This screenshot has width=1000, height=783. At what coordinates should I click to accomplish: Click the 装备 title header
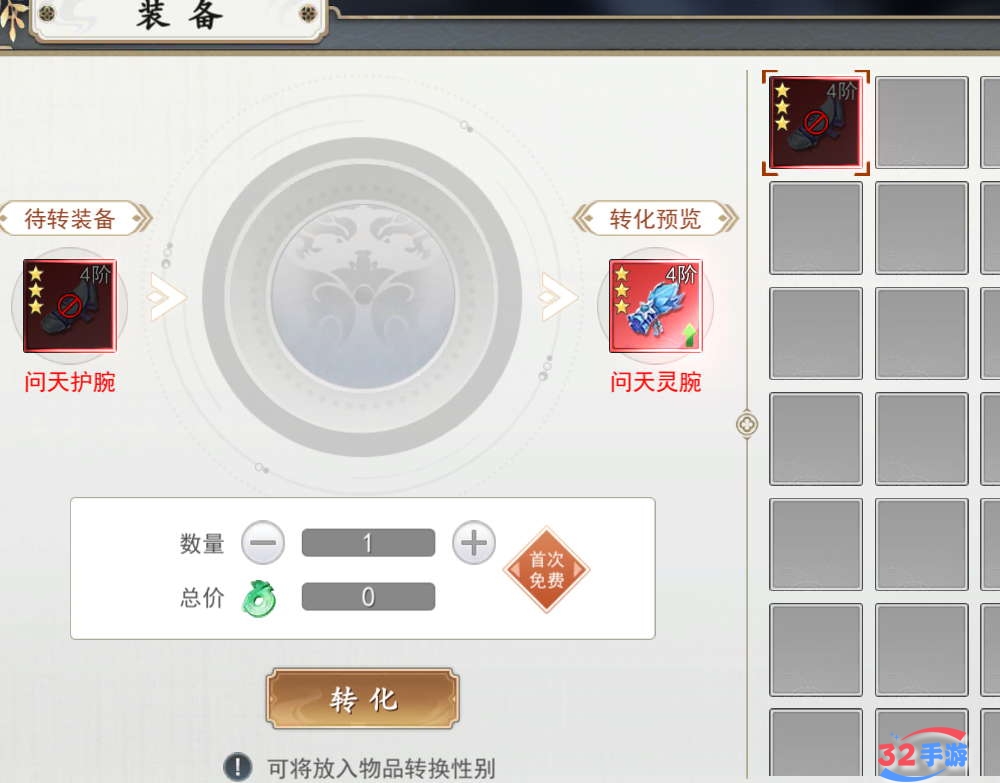(180, 17)
